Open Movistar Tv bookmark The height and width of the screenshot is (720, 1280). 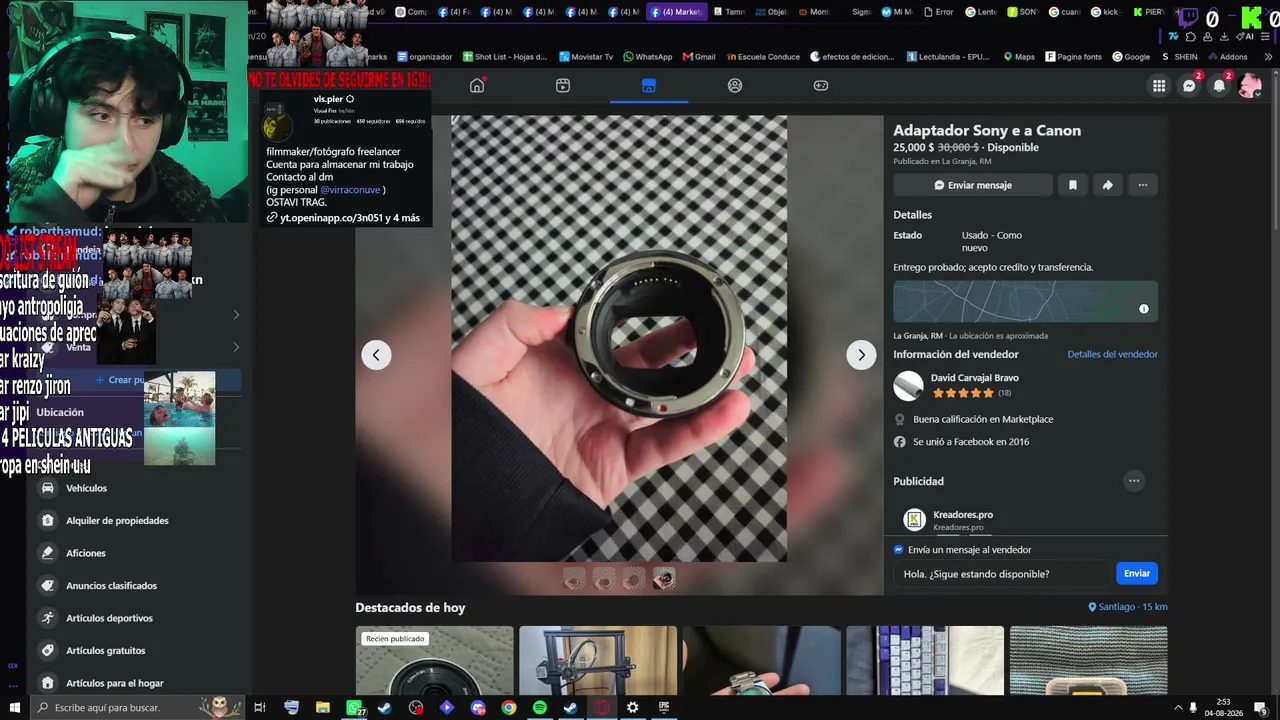click(x=586, y=57)
